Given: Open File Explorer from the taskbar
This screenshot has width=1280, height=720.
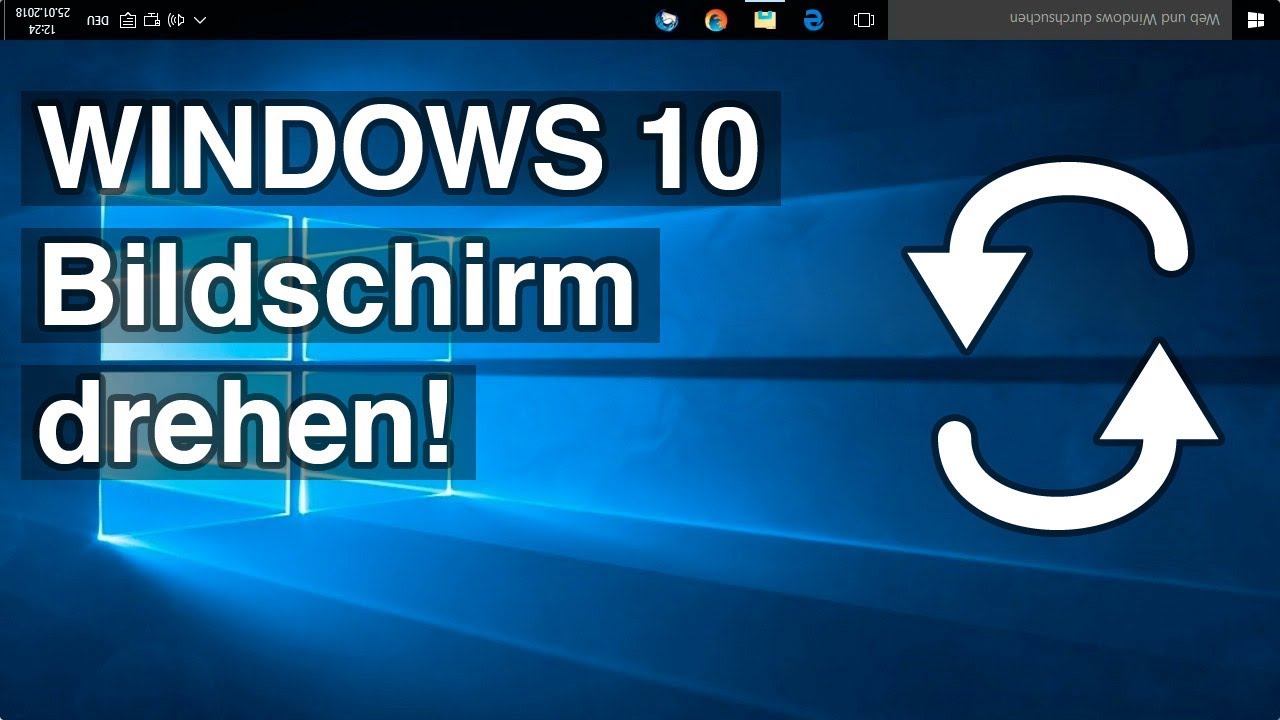Looking at the screenshot, I should pos(765,20).
